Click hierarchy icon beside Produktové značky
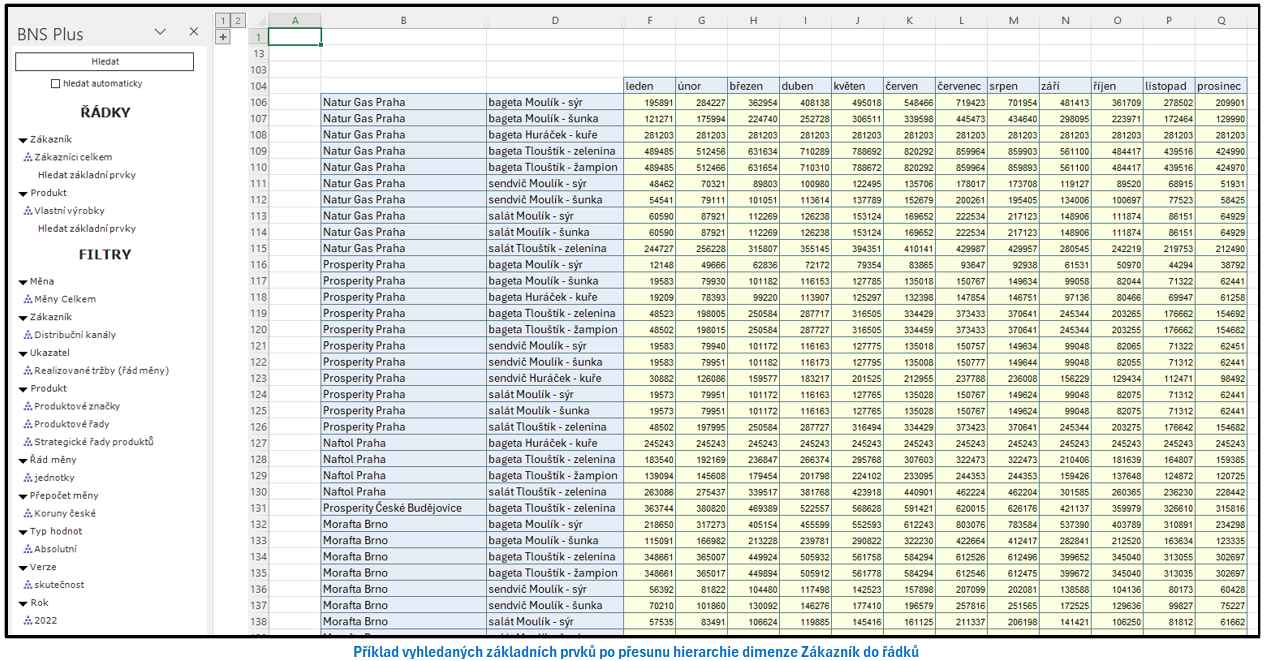 pos(28,406)
